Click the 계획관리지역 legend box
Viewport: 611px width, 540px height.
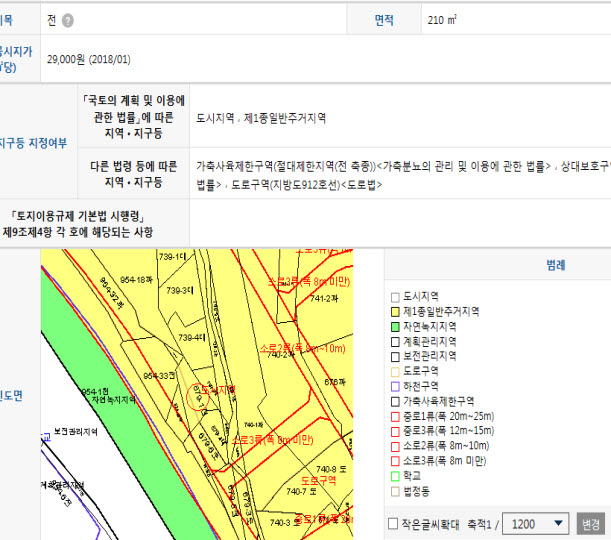coord(395,342)
